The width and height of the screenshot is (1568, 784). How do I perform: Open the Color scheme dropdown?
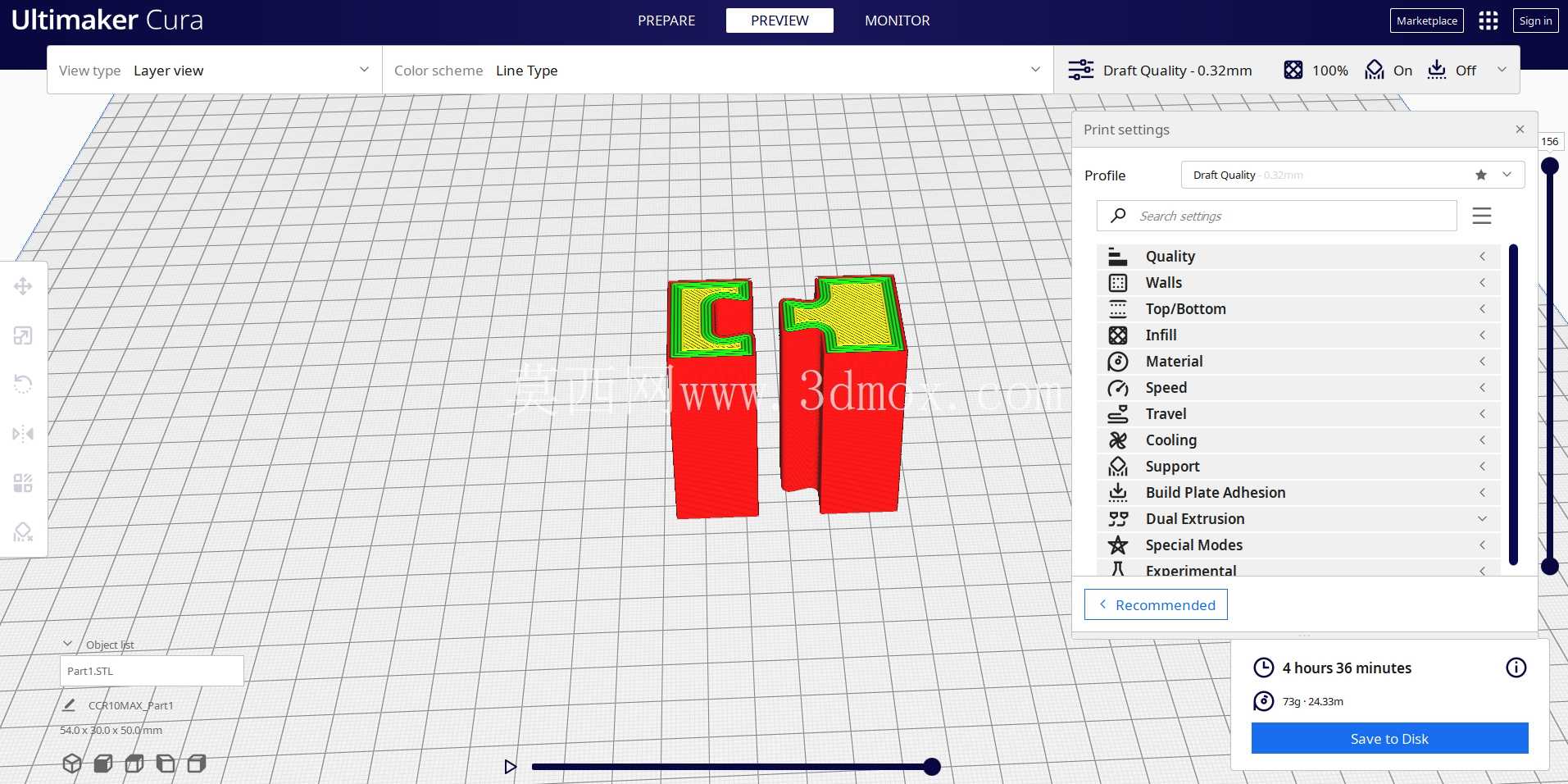click(x=718, y=70)
